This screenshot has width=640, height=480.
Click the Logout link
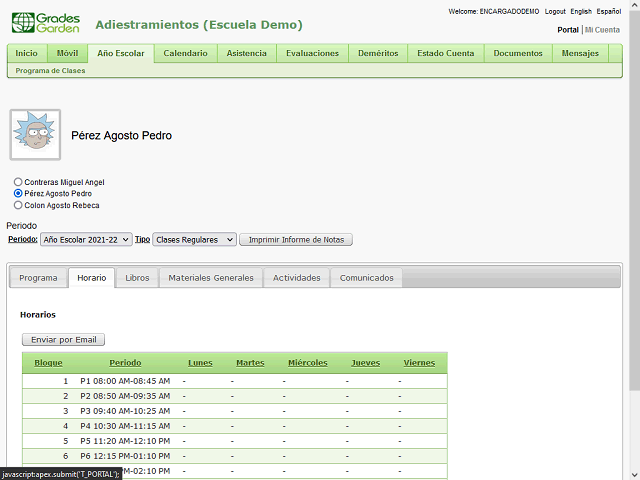pos(555,12)
